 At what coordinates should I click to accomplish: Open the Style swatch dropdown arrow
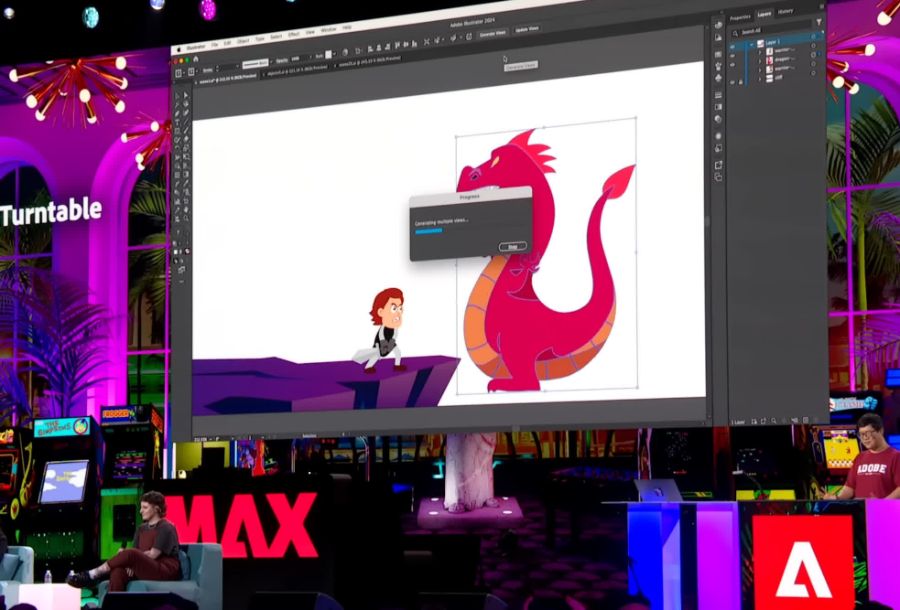click(334, 54)
